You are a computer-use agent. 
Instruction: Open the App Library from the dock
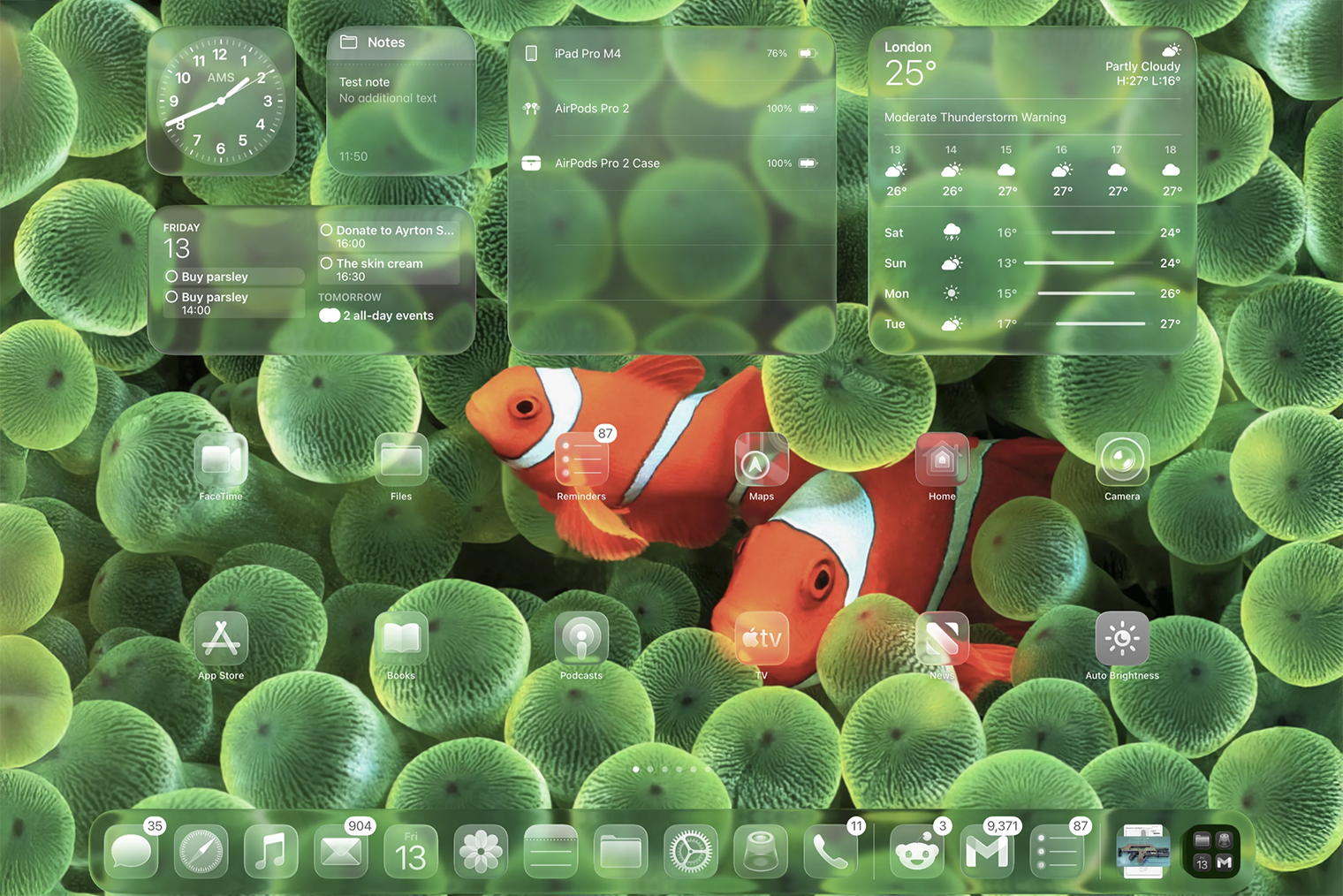1213,852
